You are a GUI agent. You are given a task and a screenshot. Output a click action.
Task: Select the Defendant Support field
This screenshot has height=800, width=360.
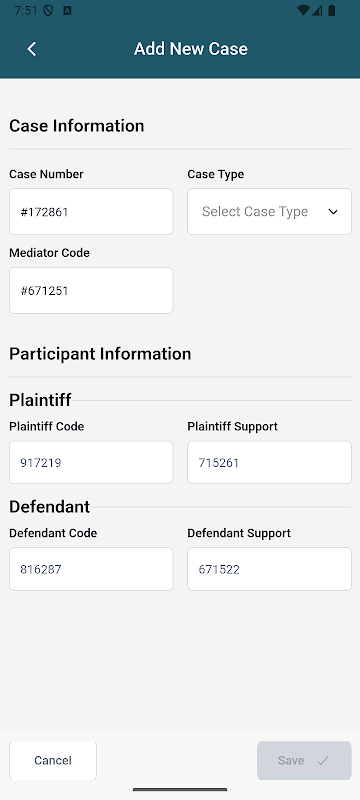[x=269, y=569]
